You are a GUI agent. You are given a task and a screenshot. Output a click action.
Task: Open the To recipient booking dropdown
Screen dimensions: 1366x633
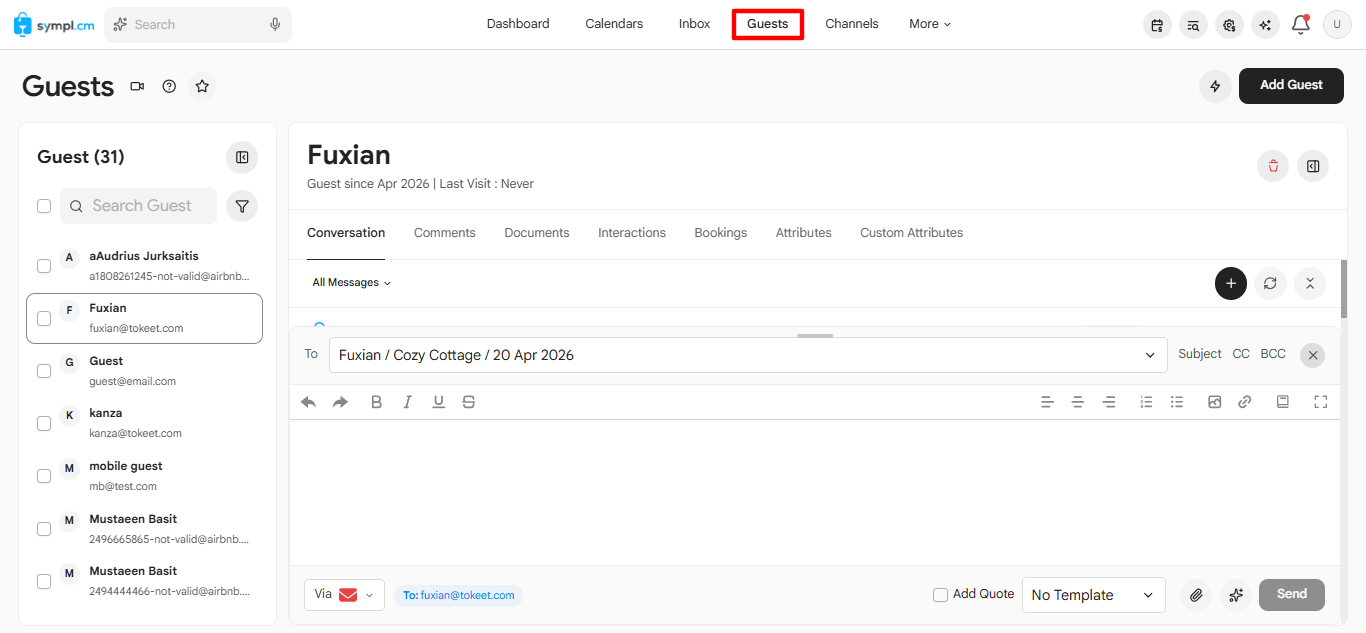[748, 355]
